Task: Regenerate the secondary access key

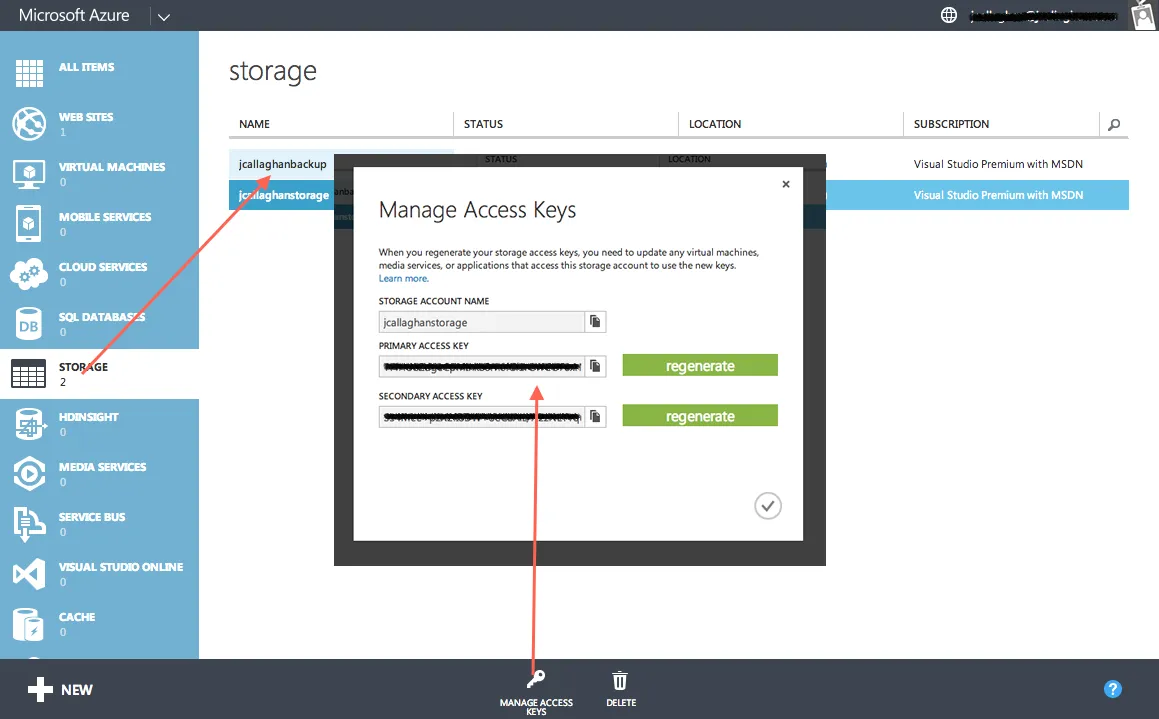Action: [x=700, y=415]
